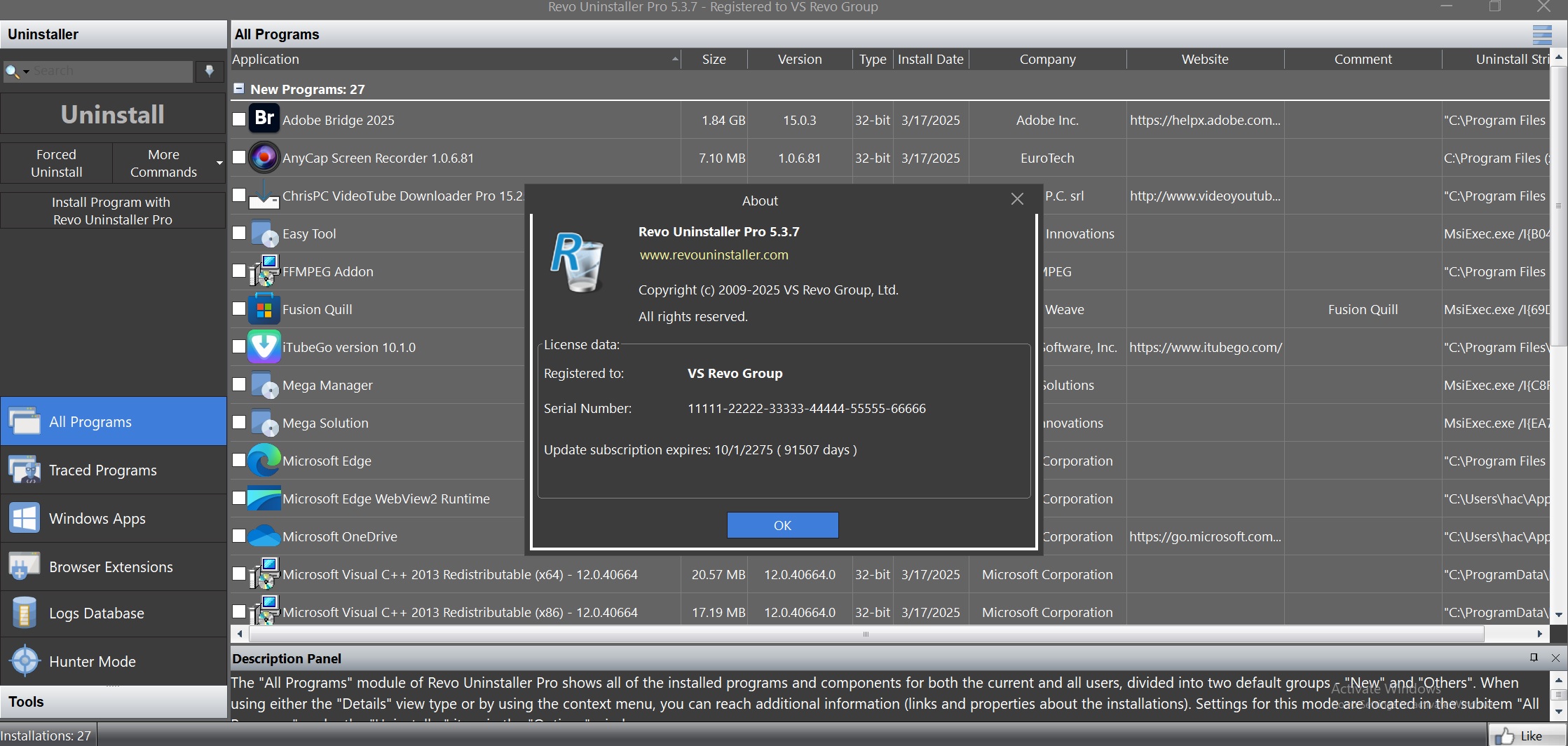The image size is (1568, 746).
Task: Collapse the Uninstaller section header
Action: pos(114,34)
